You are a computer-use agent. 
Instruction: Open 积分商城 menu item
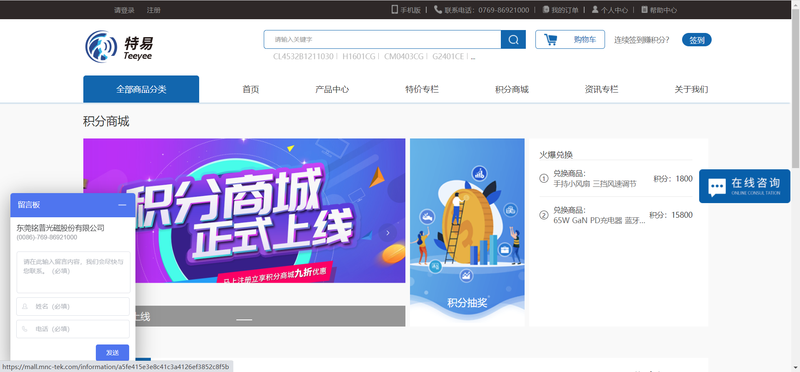(x=512, y=90)
